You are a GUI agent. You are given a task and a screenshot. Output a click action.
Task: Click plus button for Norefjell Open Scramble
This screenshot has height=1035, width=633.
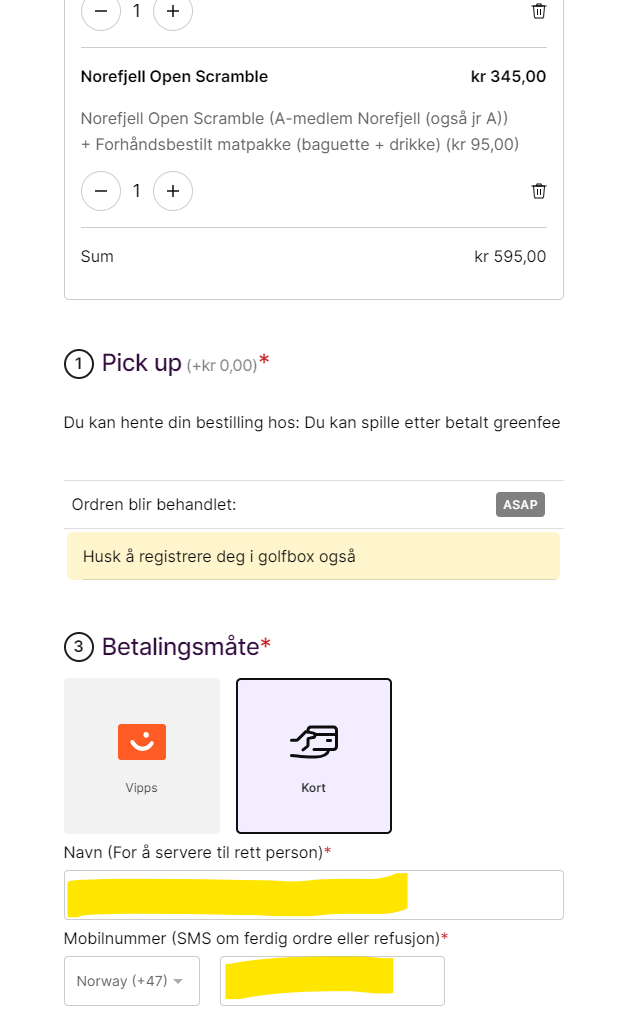(x=173, y=191)
